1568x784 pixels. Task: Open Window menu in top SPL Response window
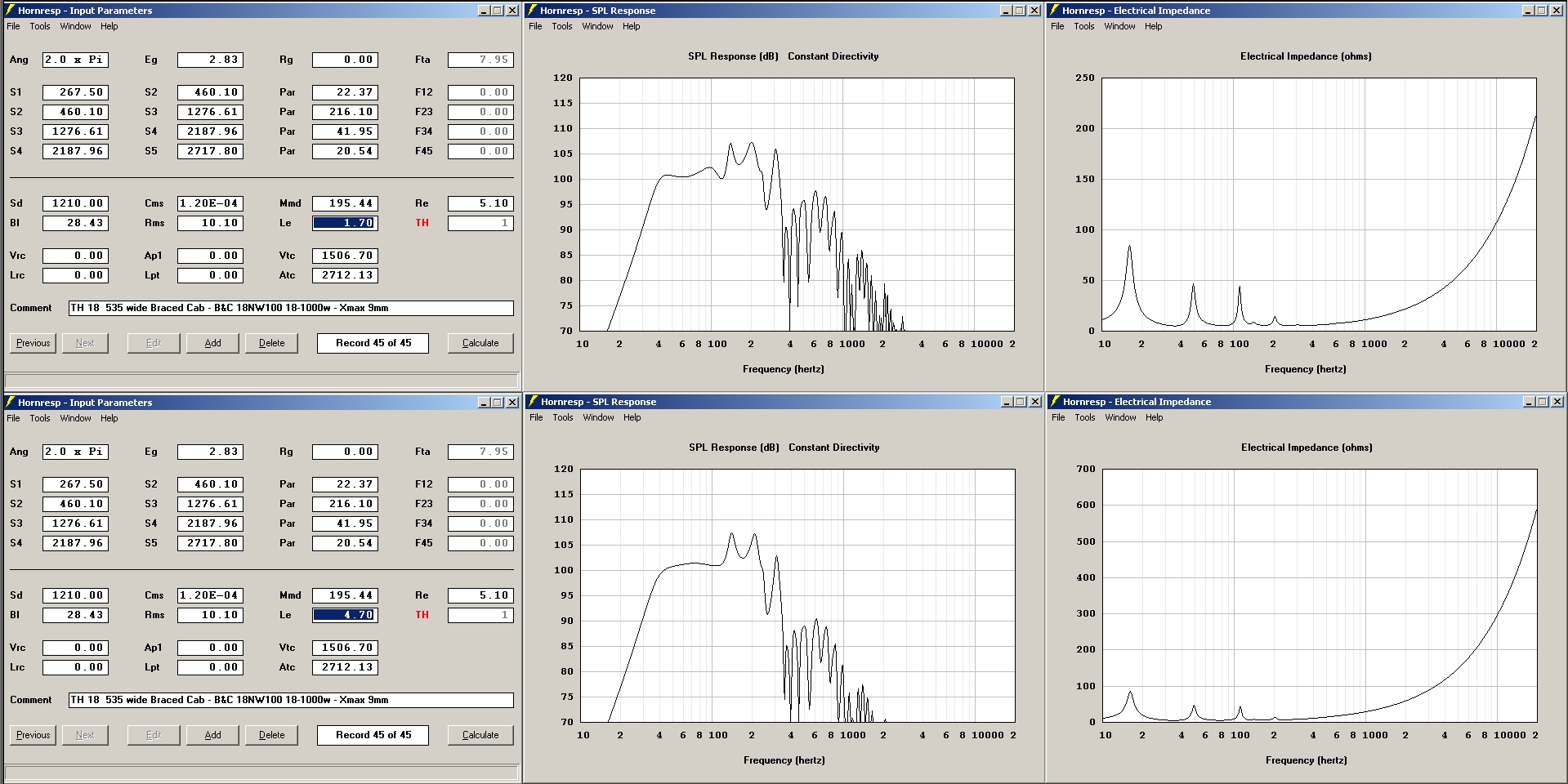[x=597, y=26]
